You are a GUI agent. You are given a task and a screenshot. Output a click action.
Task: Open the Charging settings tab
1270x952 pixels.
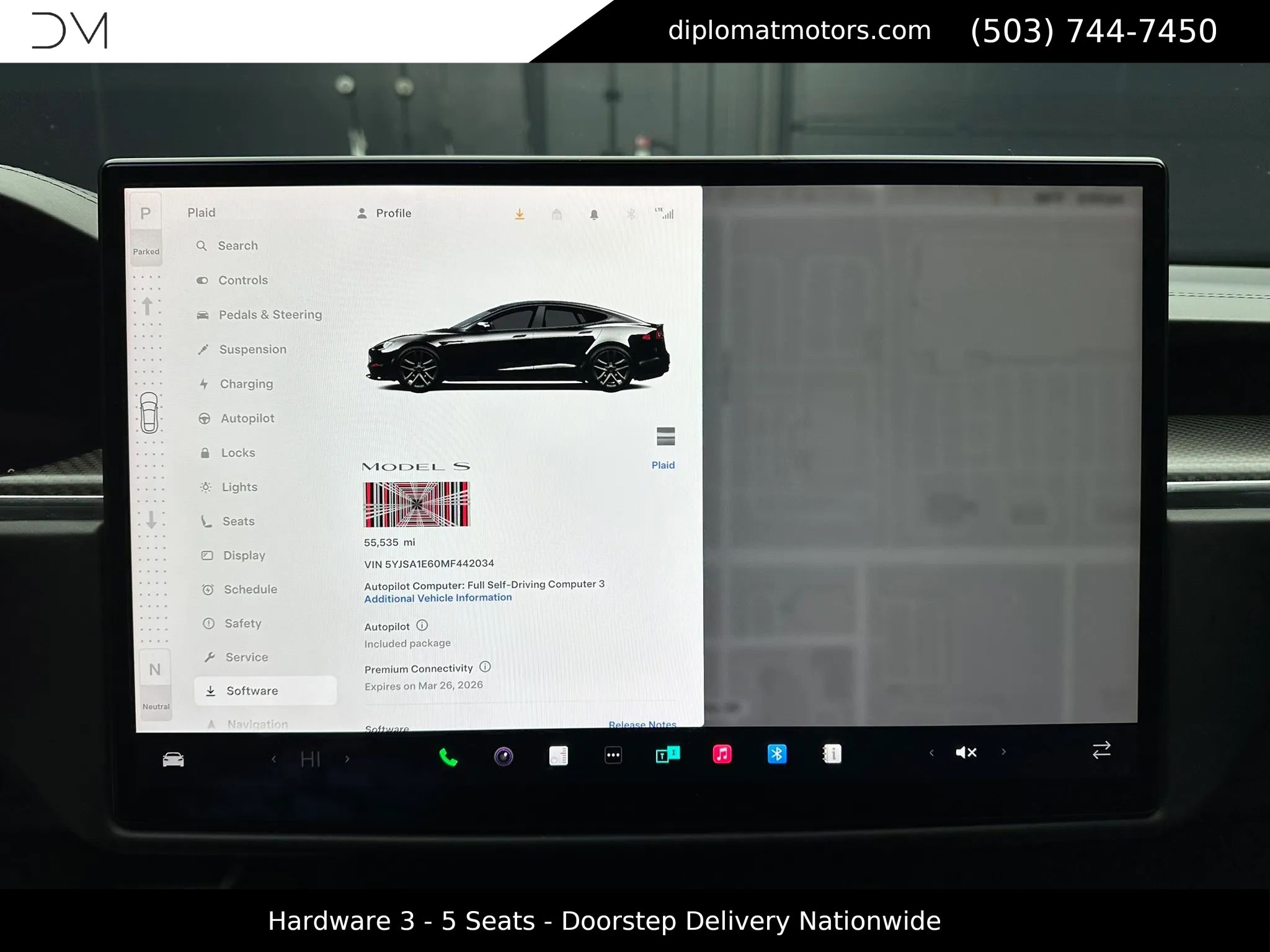tap(246, 384)
